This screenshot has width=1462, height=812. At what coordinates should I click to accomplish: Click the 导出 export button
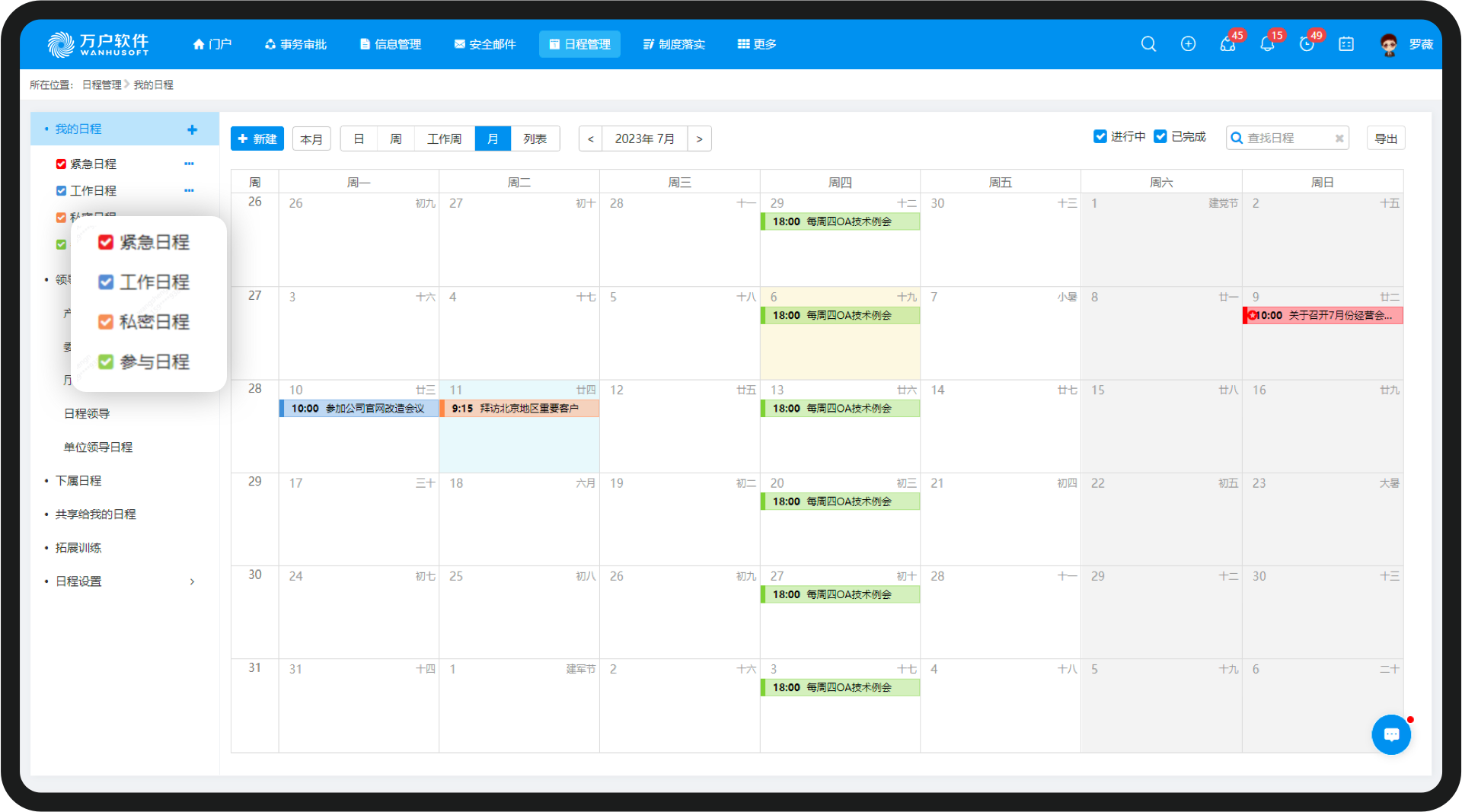click(x=1385, y=139)
